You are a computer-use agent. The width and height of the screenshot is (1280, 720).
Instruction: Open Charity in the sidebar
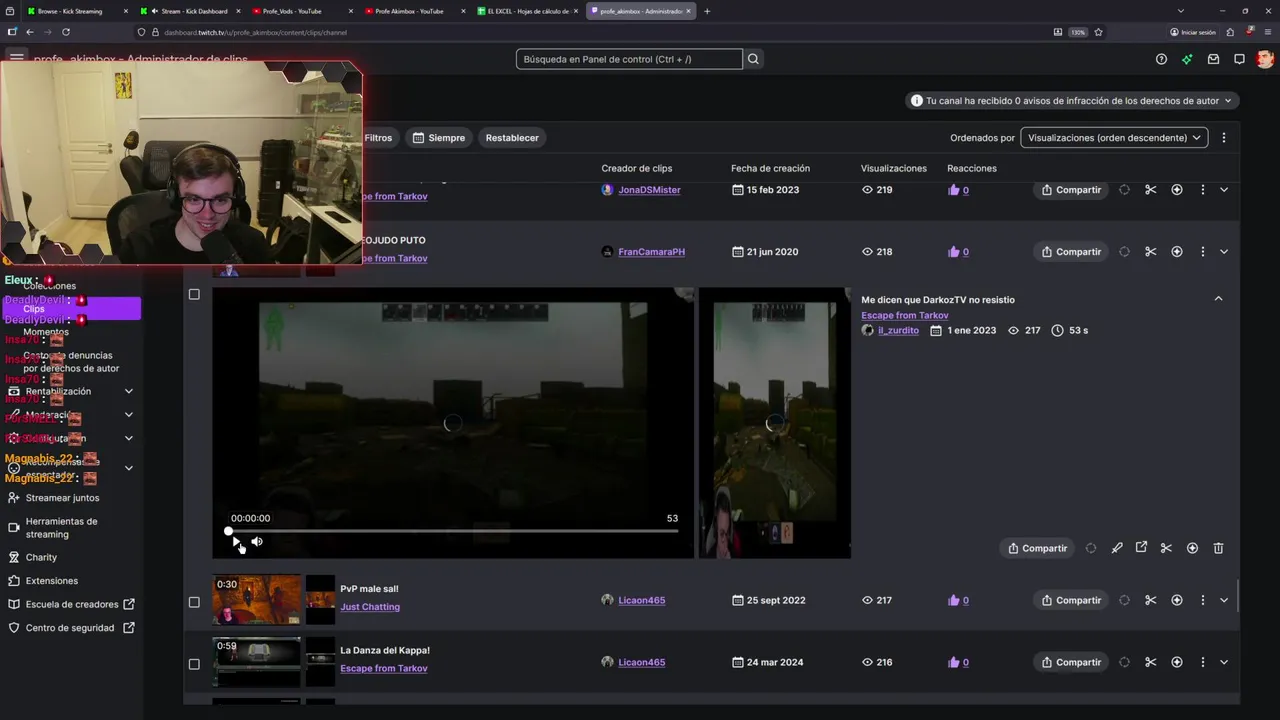point(41,557)
